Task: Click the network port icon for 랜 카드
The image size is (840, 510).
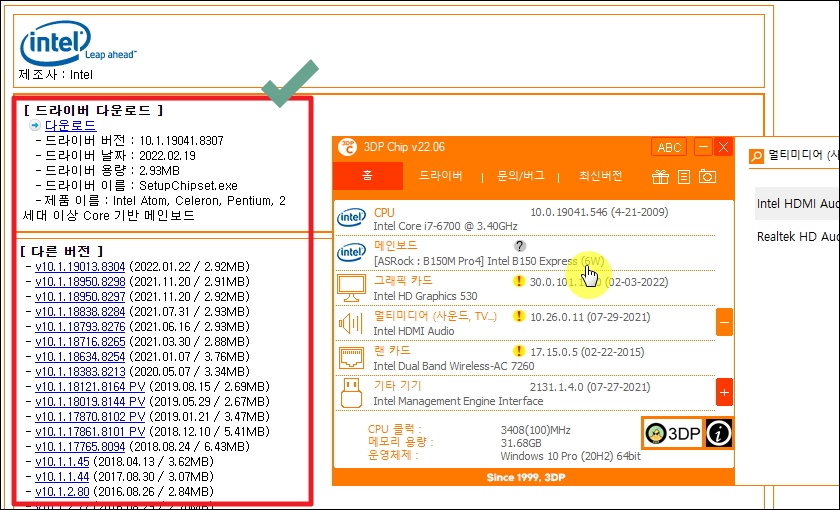Action: point(351,358)
